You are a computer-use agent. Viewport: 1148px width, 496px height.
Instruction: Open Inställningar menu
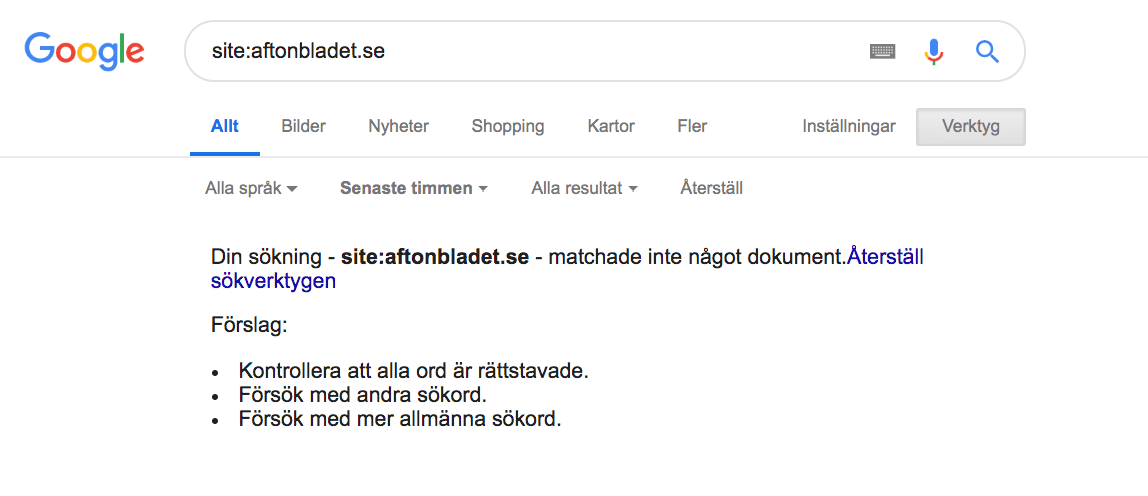849,126
